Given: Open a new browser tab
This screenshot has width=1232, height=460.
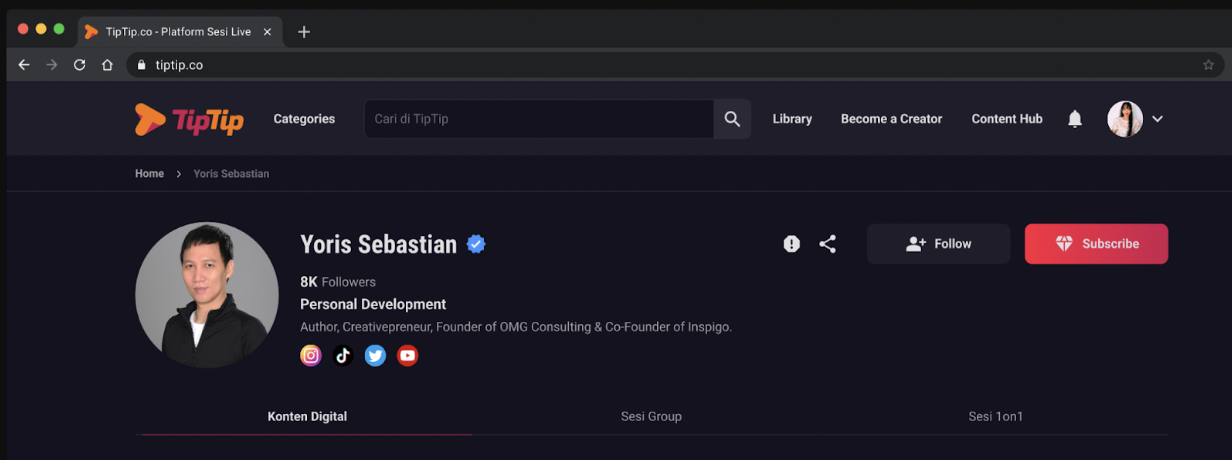Looking at the screenshot, I should pos(304,32).
